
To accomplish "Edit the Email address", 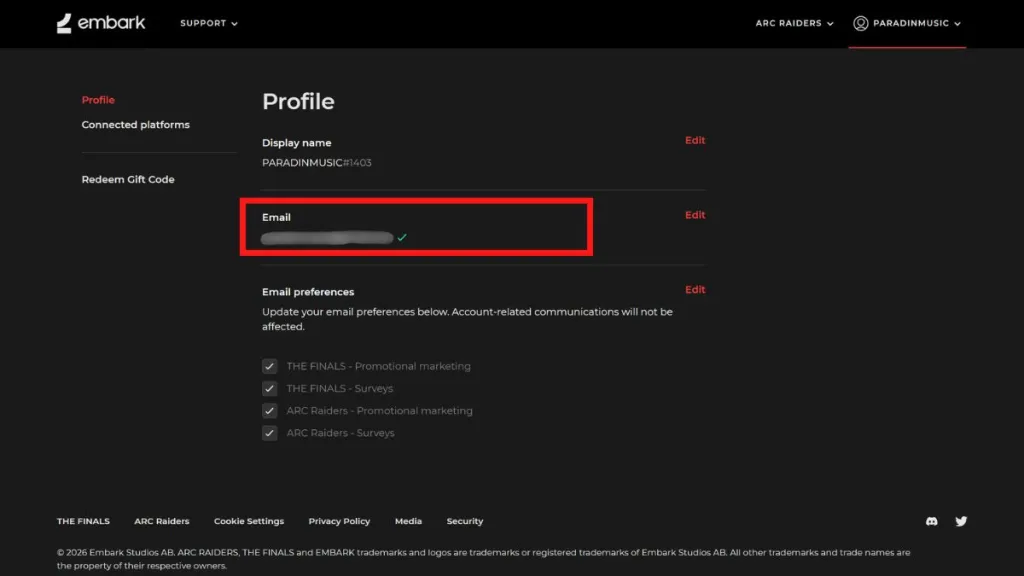I will pyautogui.click(x=695, y=215).
